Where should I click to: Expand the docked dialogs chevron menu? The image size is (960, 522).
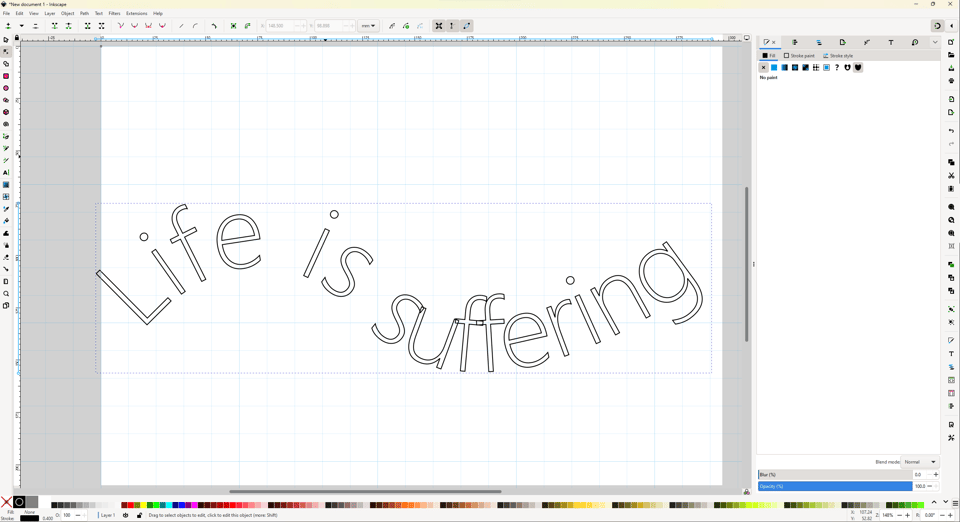[936, 43]
